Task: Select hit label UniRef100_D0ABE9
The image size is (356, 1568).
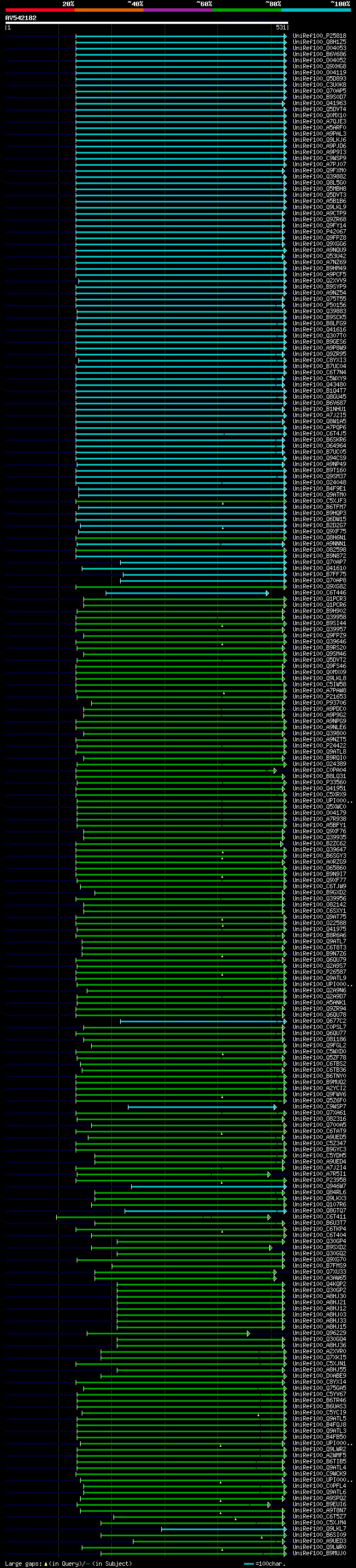Action: pos(319,1376)
